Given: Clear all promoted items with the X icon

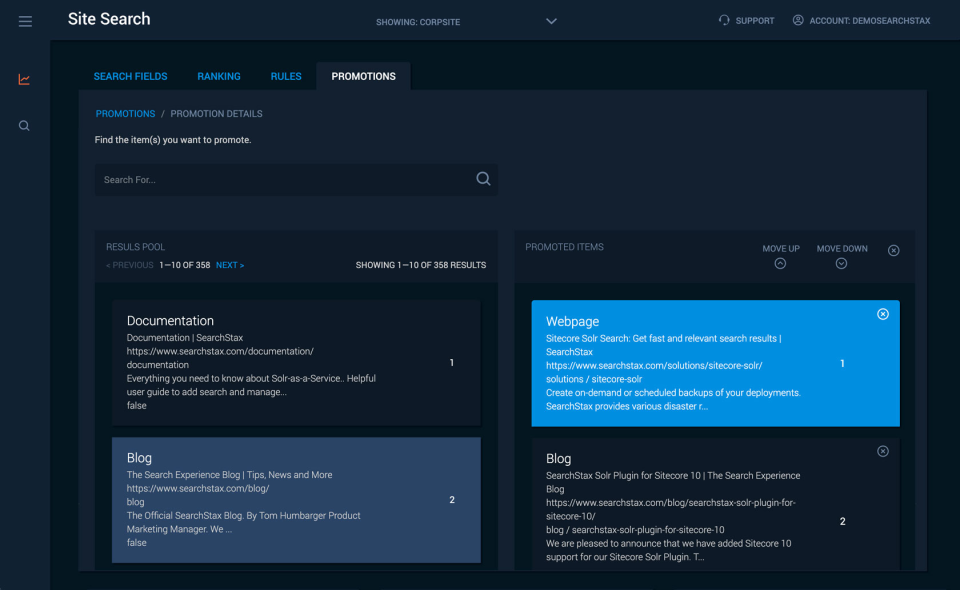Looking at the screenshot, I should [893, 250].
